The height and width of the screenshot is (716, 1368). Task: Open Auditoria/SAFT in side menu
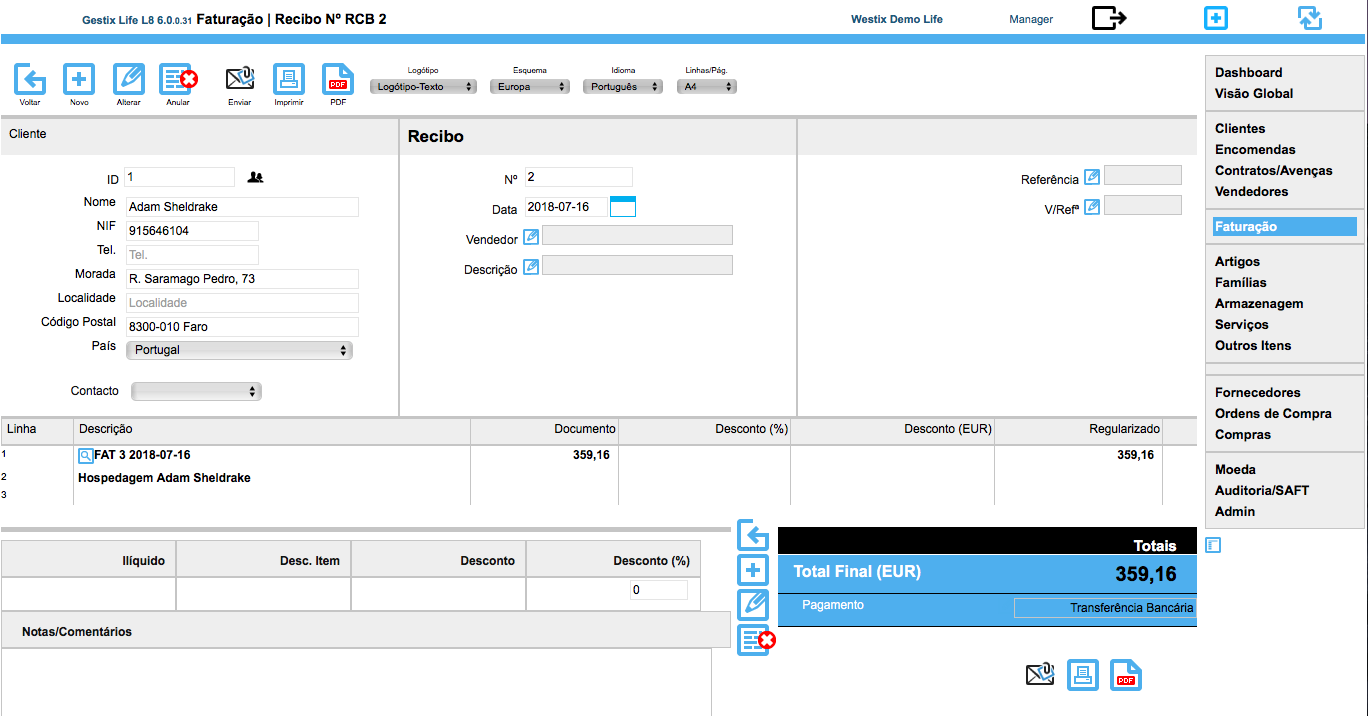point(1262,490)
